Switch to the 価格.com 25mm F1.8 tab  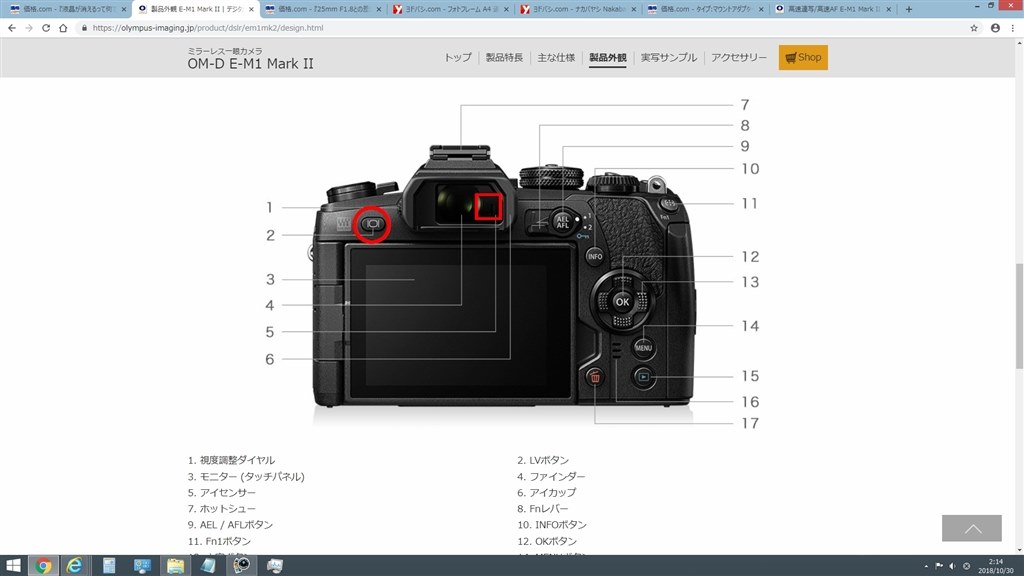(321, 9)
